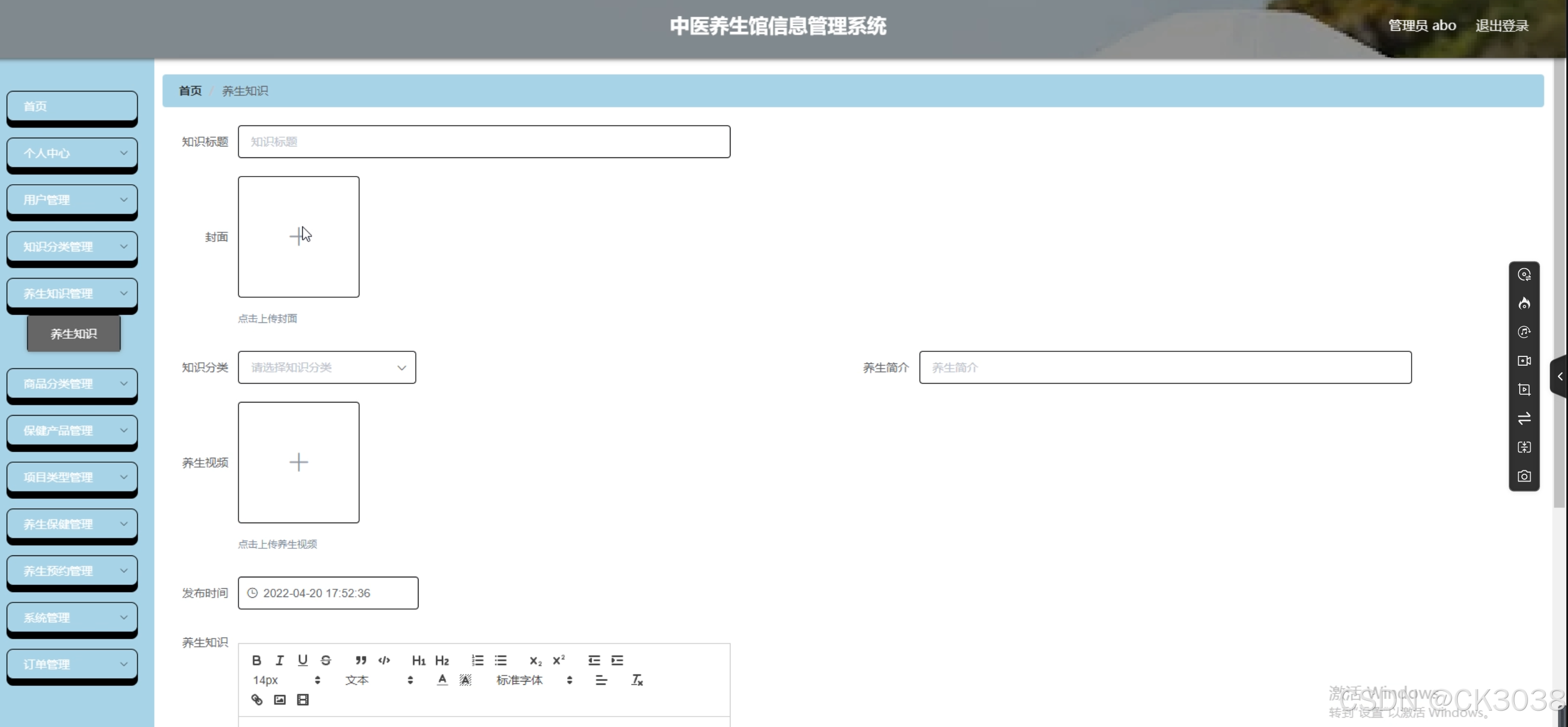Clear text formatting in editor
This screenshot has height=727, width=1568.
point(637,680)
